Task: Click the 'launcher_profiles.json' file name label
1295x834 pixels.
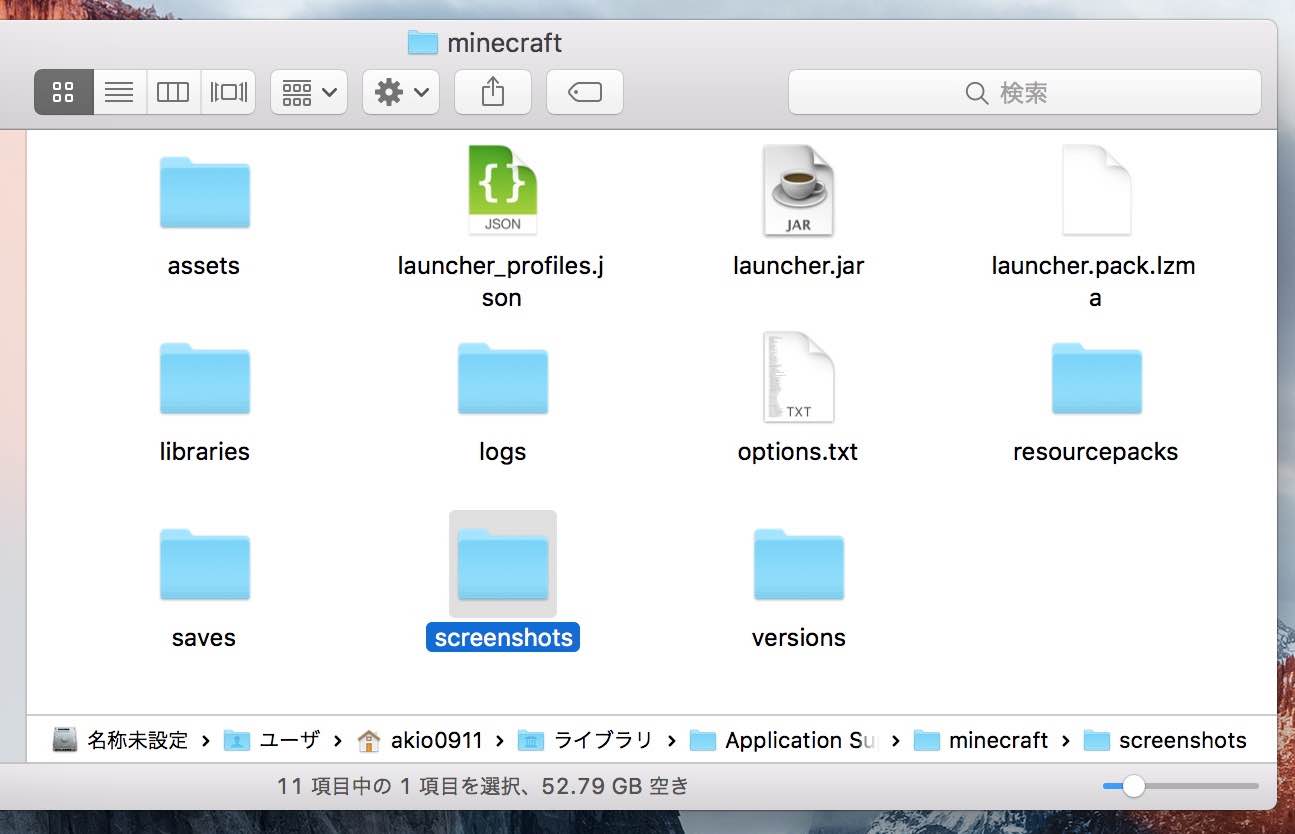Action: point(501,282)
